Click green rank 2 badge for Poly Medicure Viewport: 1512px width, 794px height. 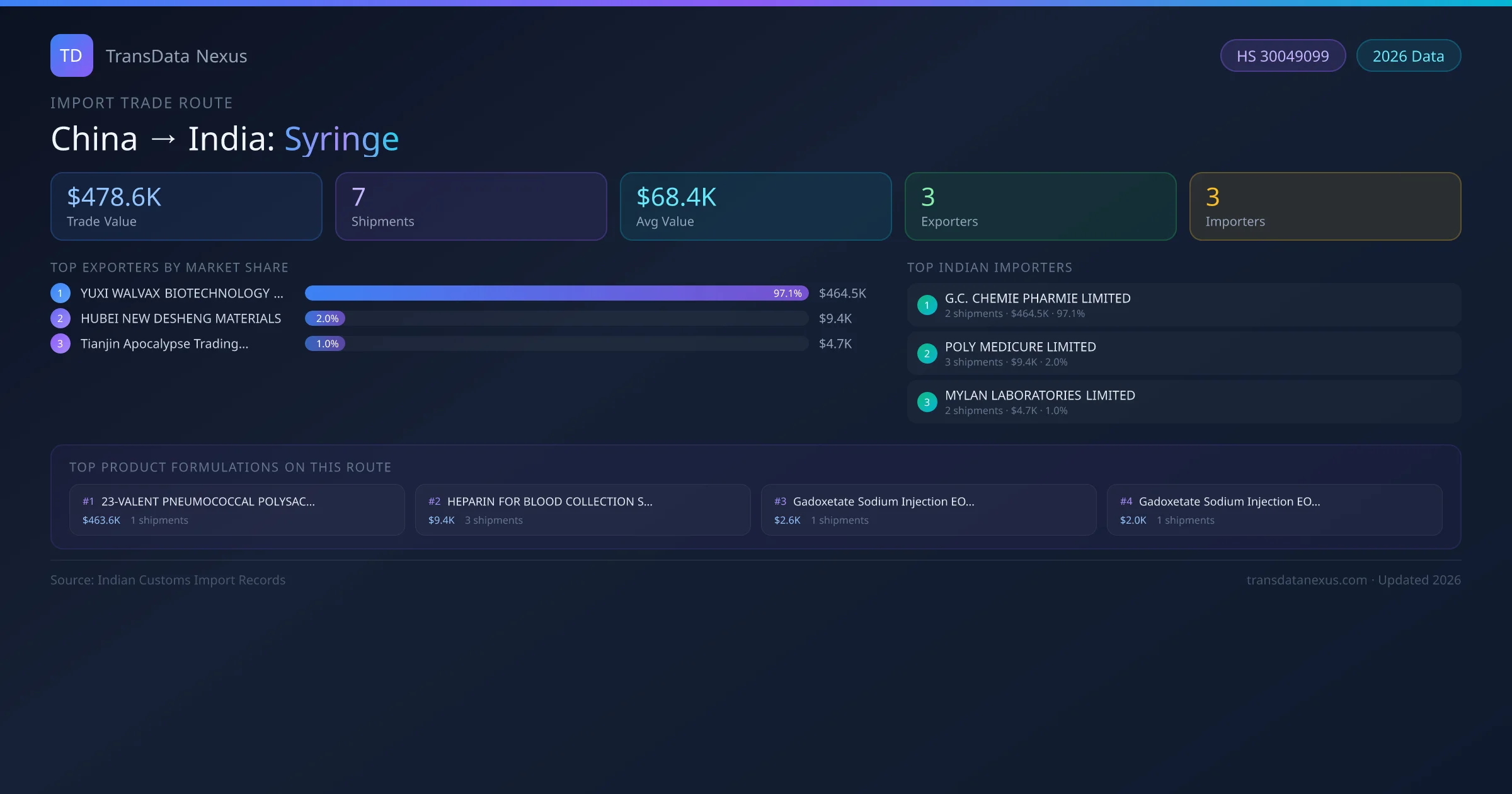(927, 354)
